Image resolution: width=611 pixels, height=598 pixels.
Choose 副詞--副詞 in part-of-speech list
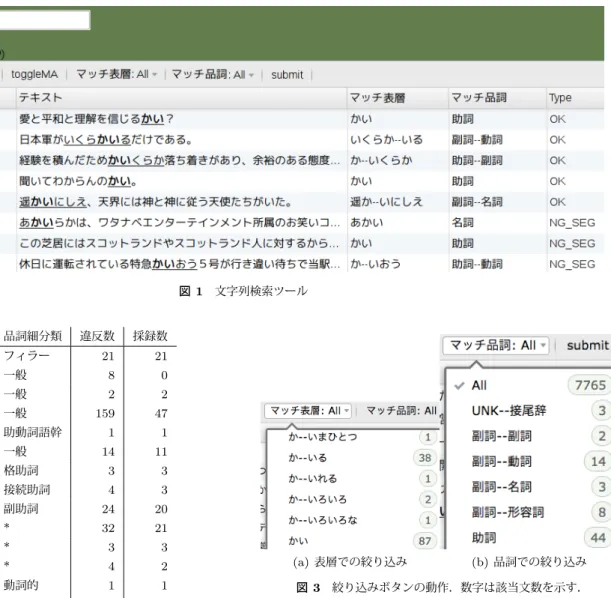coord(529,436)
